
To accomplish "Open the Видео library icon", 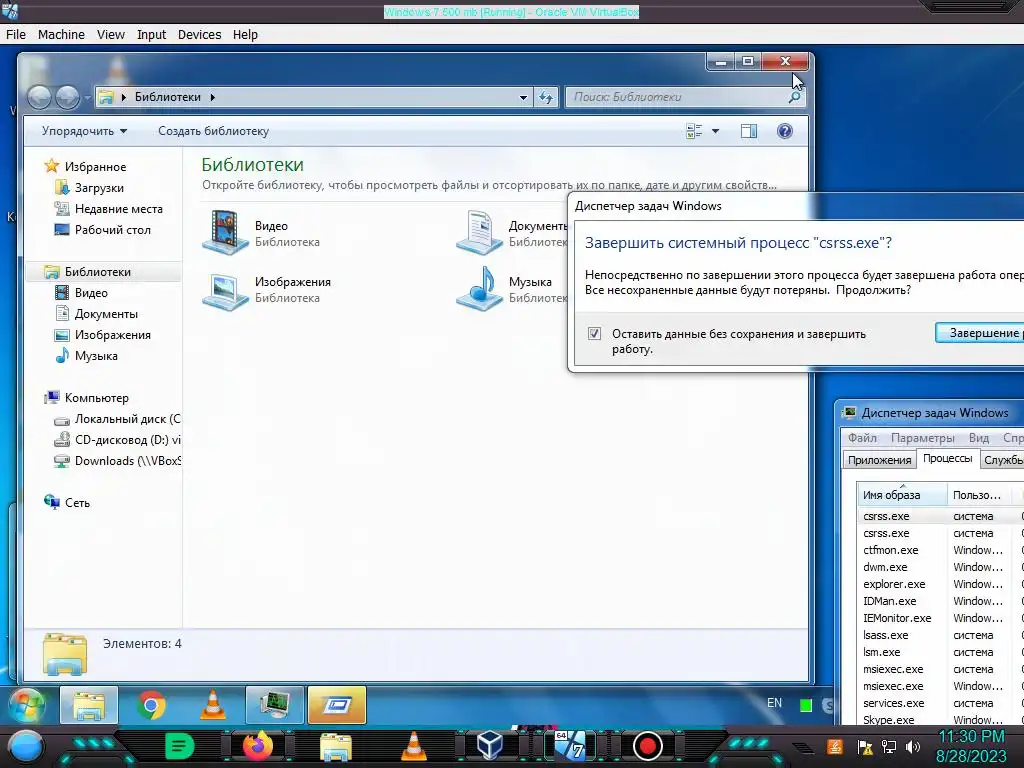I will click(225, 232).
